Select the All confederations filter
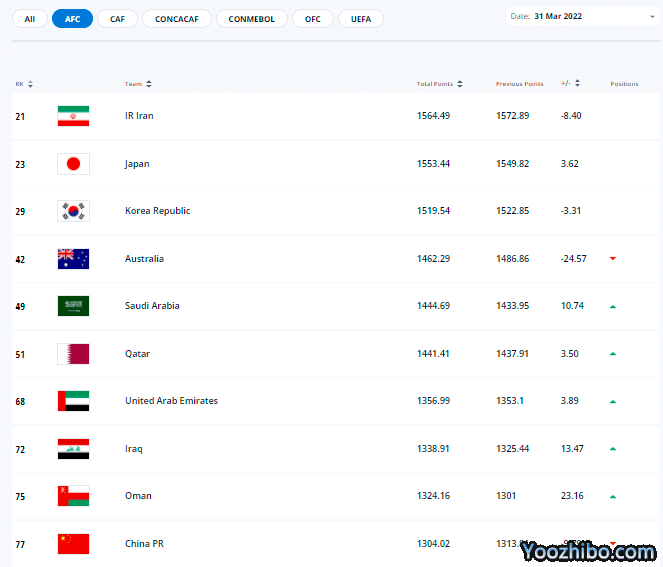Image resolution: width=663 pixels, height=567 pixels. tap(29, 19)
